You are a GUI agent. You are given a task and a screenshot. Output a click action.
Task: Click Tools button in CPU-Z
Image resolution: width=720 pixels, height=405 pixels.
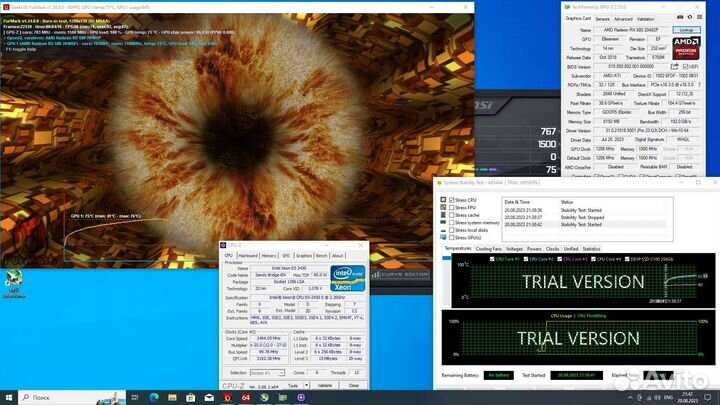292,386
